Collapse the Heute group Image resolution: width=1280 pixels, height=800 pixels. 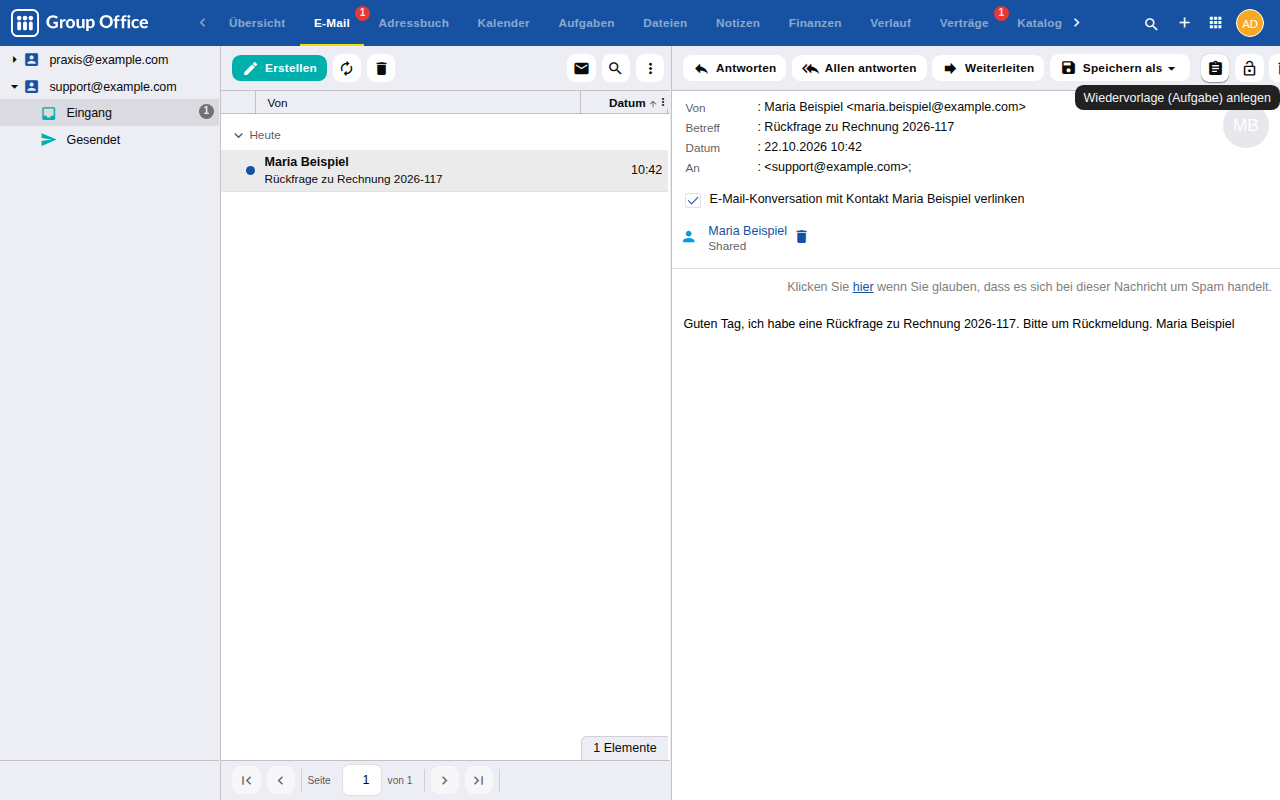(x=238, y=135)
